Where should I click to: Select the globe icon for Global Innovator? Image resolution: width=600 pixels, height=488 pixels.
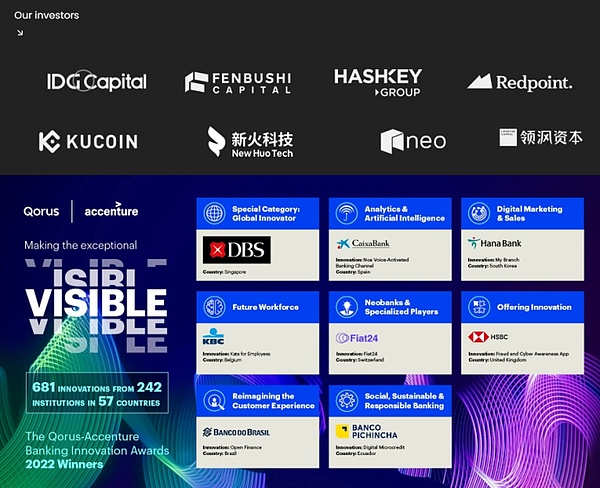[215, 213]
